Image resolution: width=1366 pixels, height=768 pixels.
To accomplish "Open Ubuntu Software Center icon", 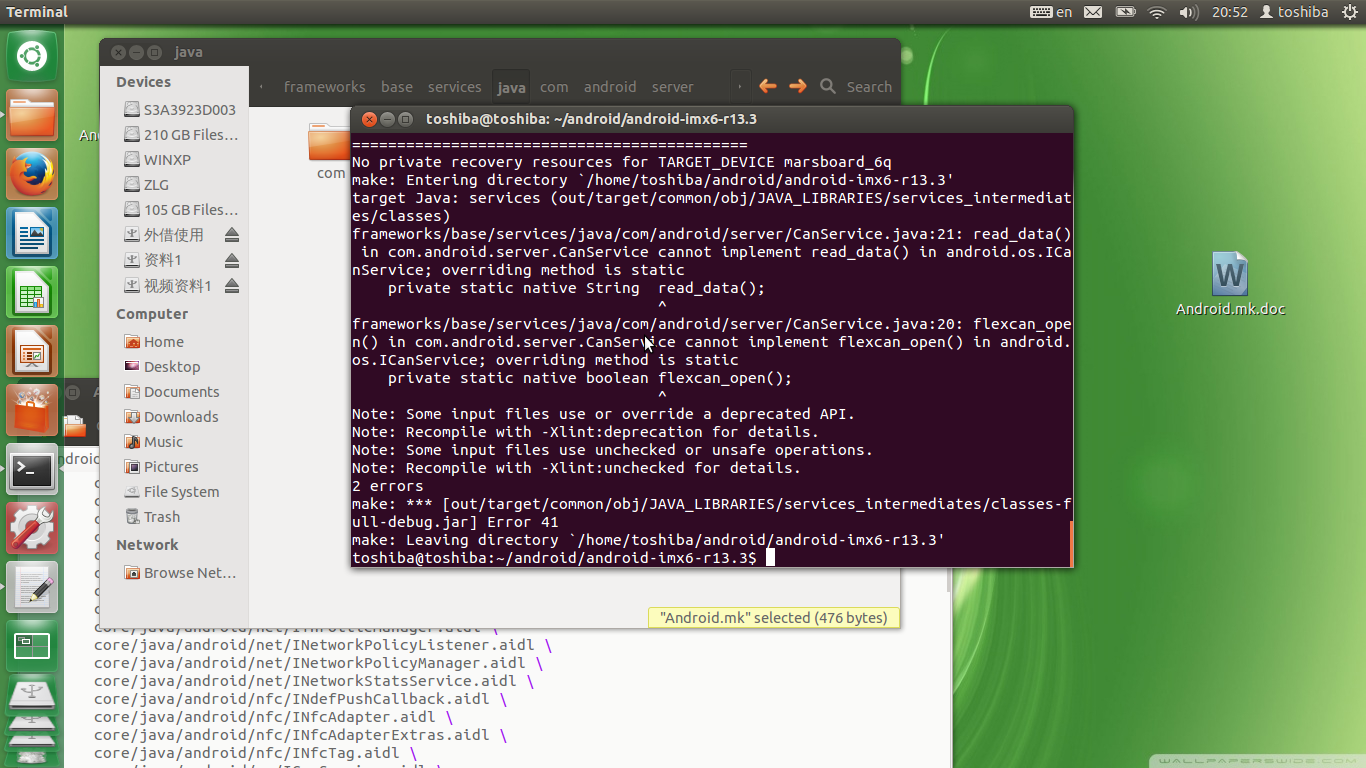I will [32, 410].
